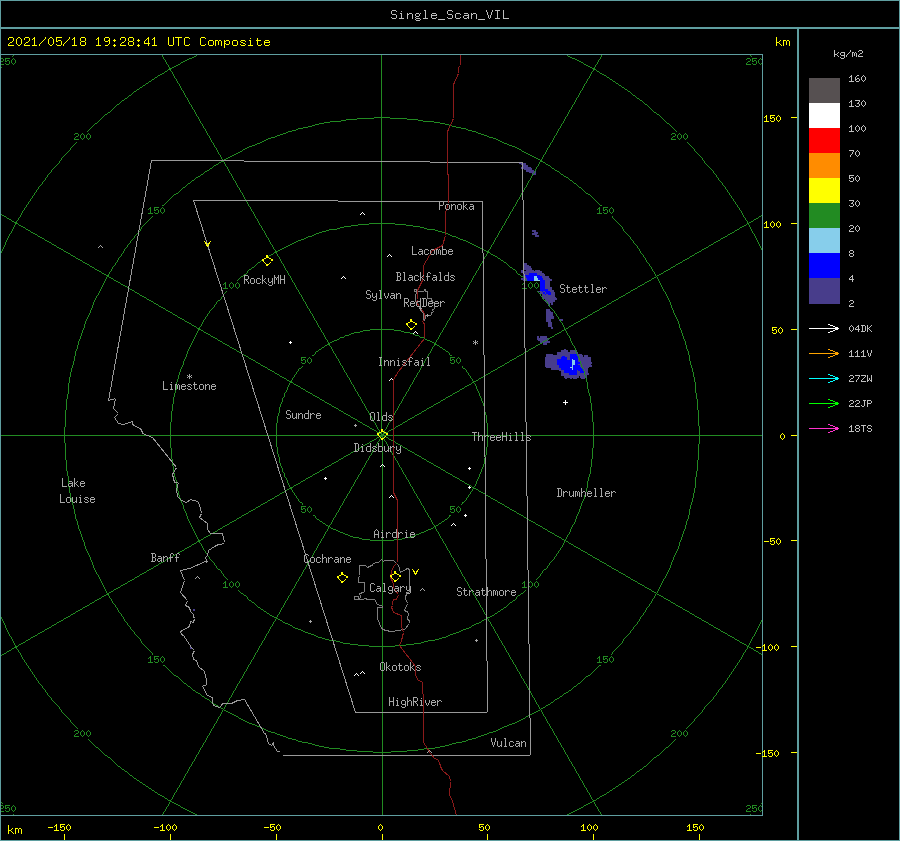This screenshot has width=900, height=841.
Task: Select the gray color swatch at top of legend
Action: (824, 91)
